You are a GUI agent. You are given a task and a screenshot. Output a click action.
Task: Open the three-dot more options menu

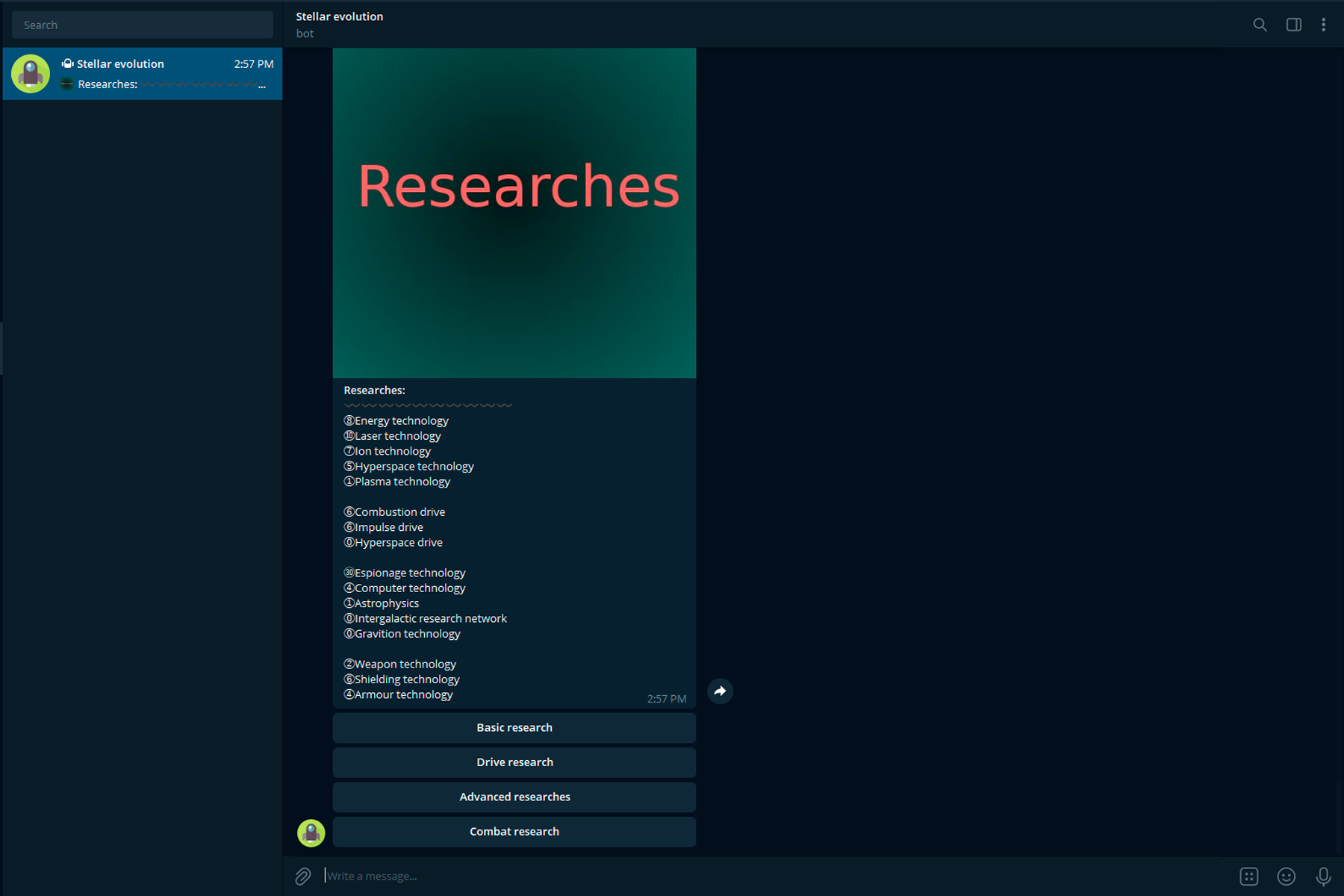click(x=1323, y=25)
